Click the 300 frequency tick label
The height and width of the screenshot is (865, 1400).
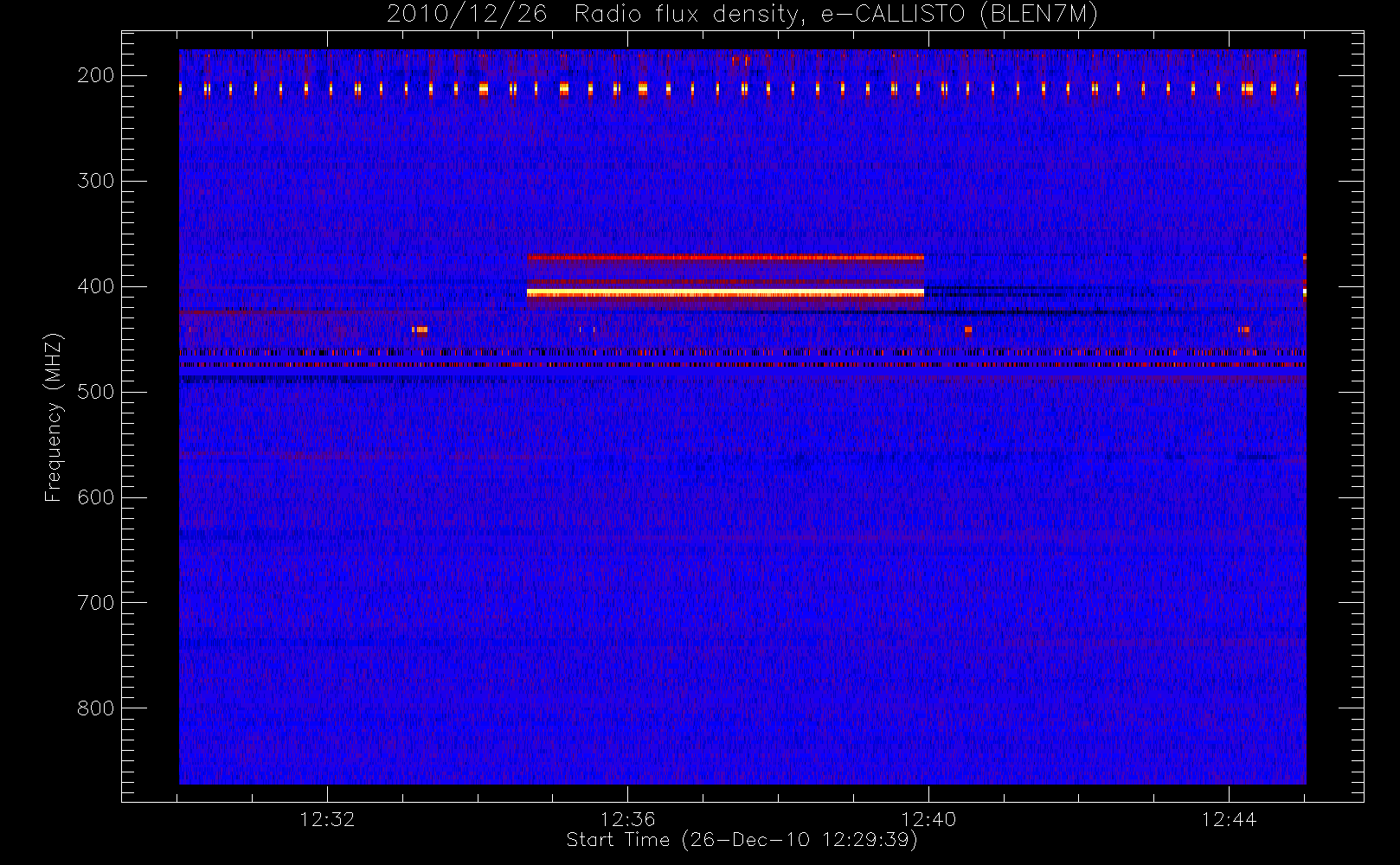point(96,181)
